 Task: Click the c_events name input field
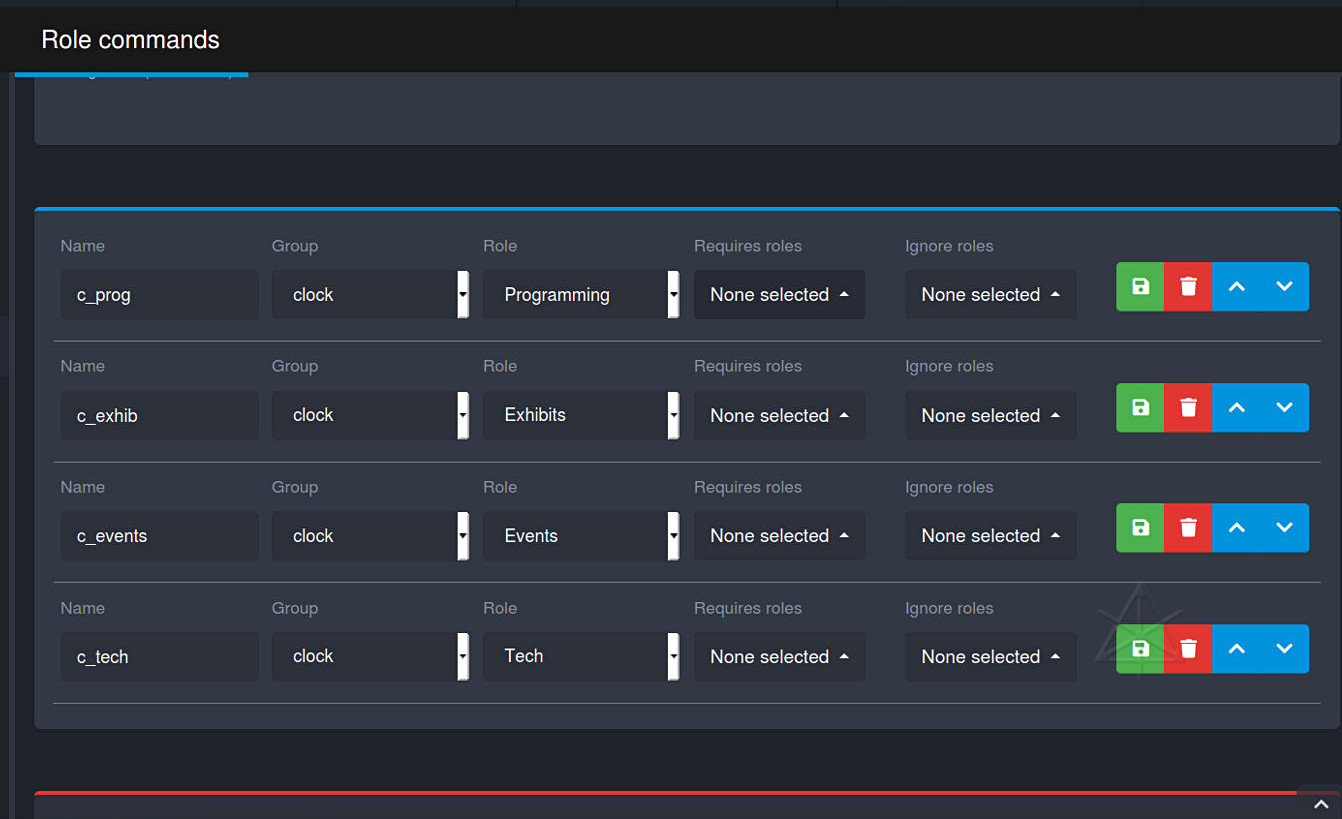point(159,536)
